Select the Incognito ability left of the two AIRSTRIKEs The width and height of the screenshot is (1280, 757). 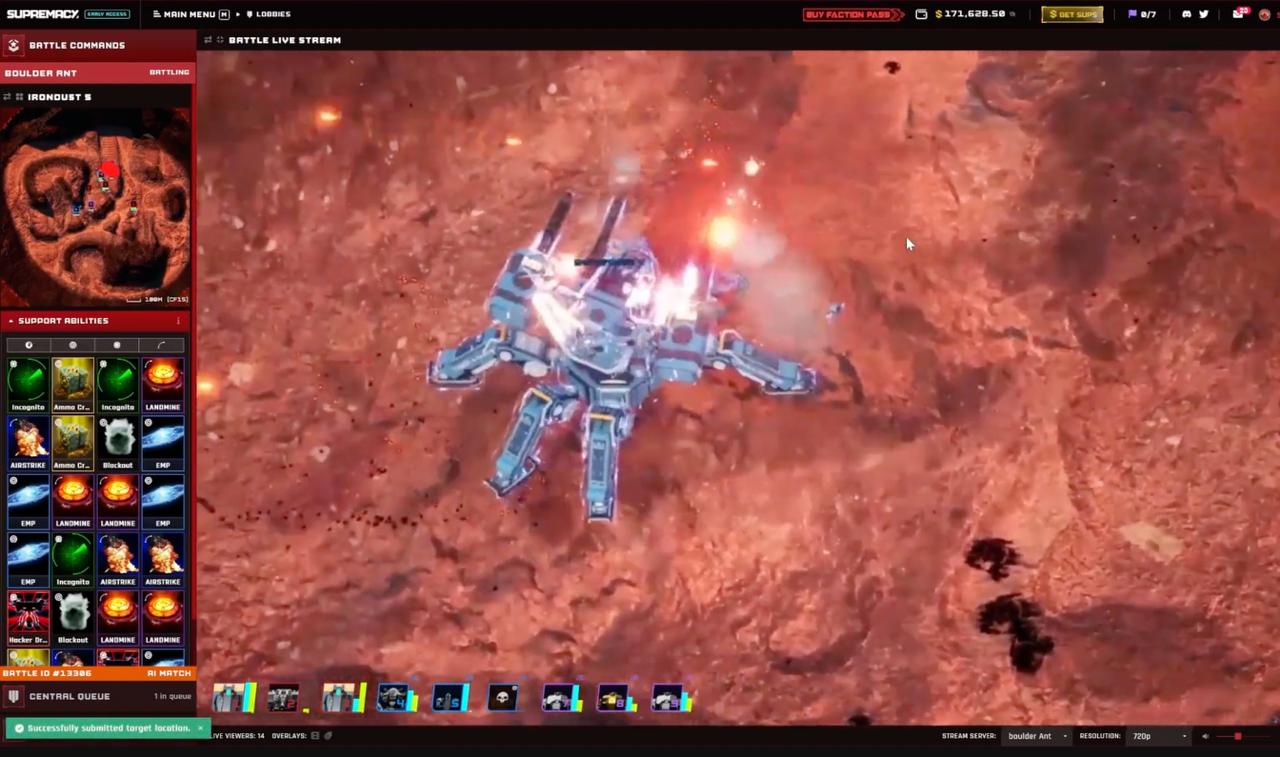(73, 560)
